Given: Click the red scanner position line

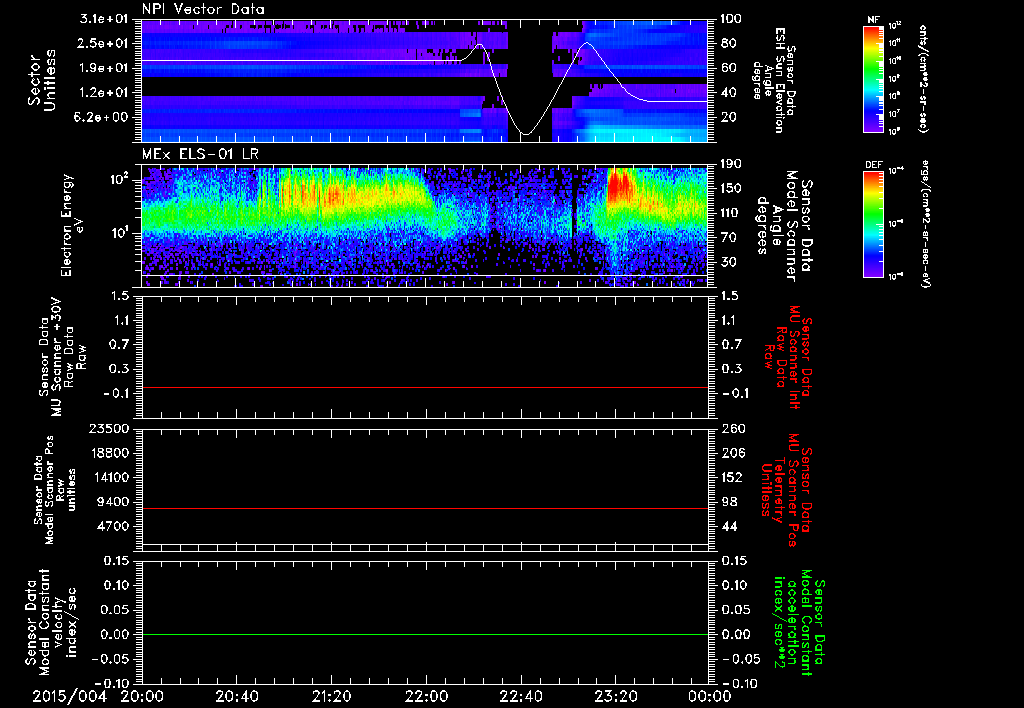Looking at the screenshot, I should tap(425, 509).
